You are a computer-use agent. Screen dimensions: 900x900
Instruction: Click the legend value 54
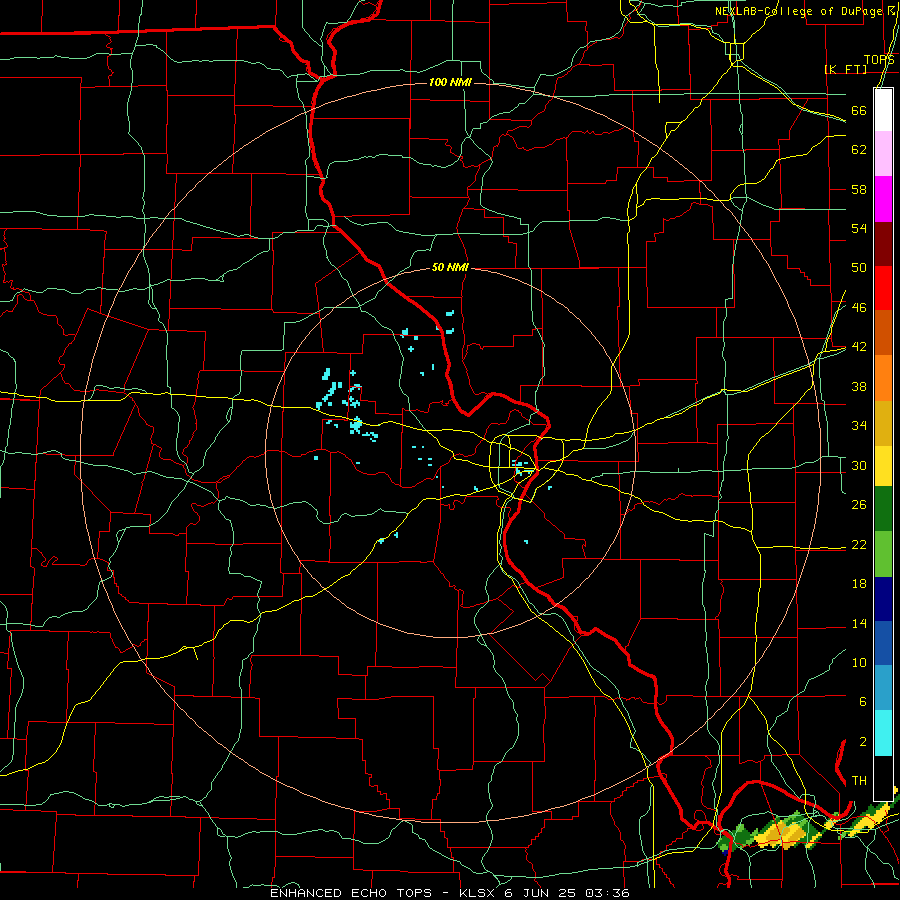coord(859,228)
